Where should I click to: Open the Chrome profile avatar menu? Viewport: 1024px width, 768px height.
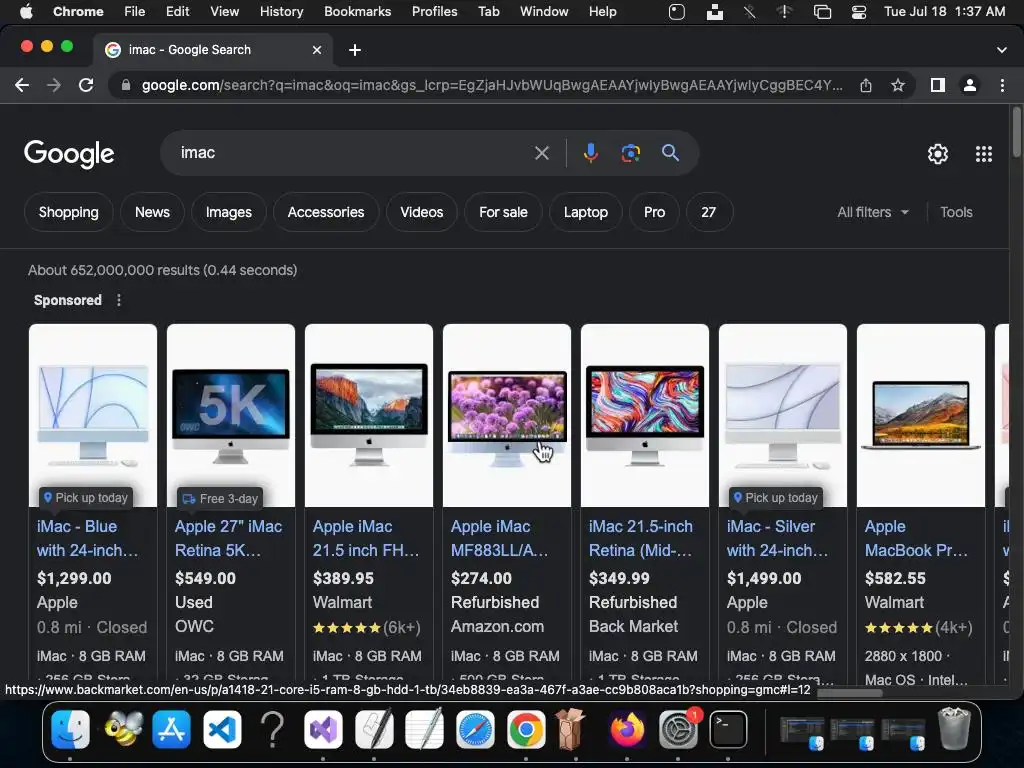pos(970,85)
